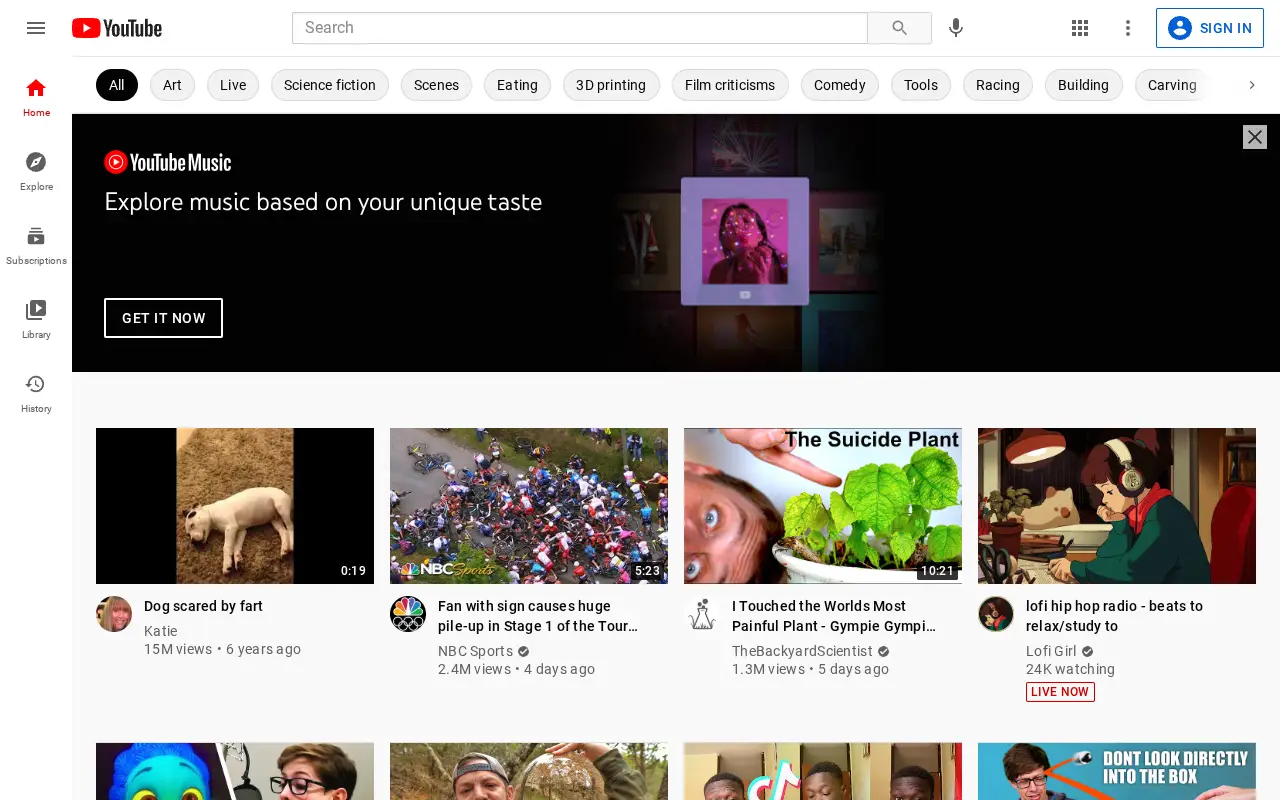This screenshot has width=1280, height=800.
Task: Open Explore in the sidebar
Action: pos(36,171)
